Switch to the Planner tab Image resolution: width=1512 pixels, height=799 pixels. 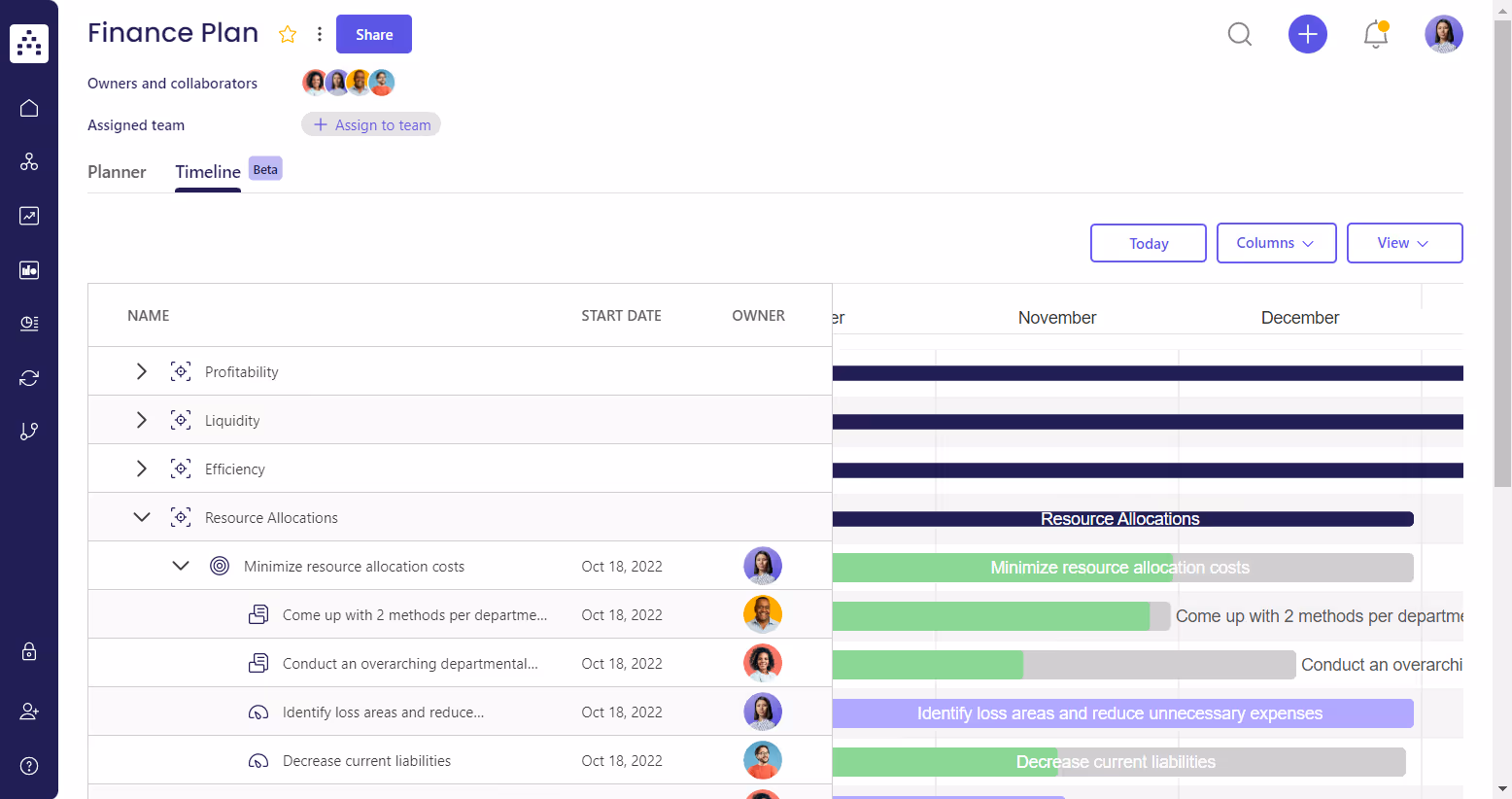117,172
